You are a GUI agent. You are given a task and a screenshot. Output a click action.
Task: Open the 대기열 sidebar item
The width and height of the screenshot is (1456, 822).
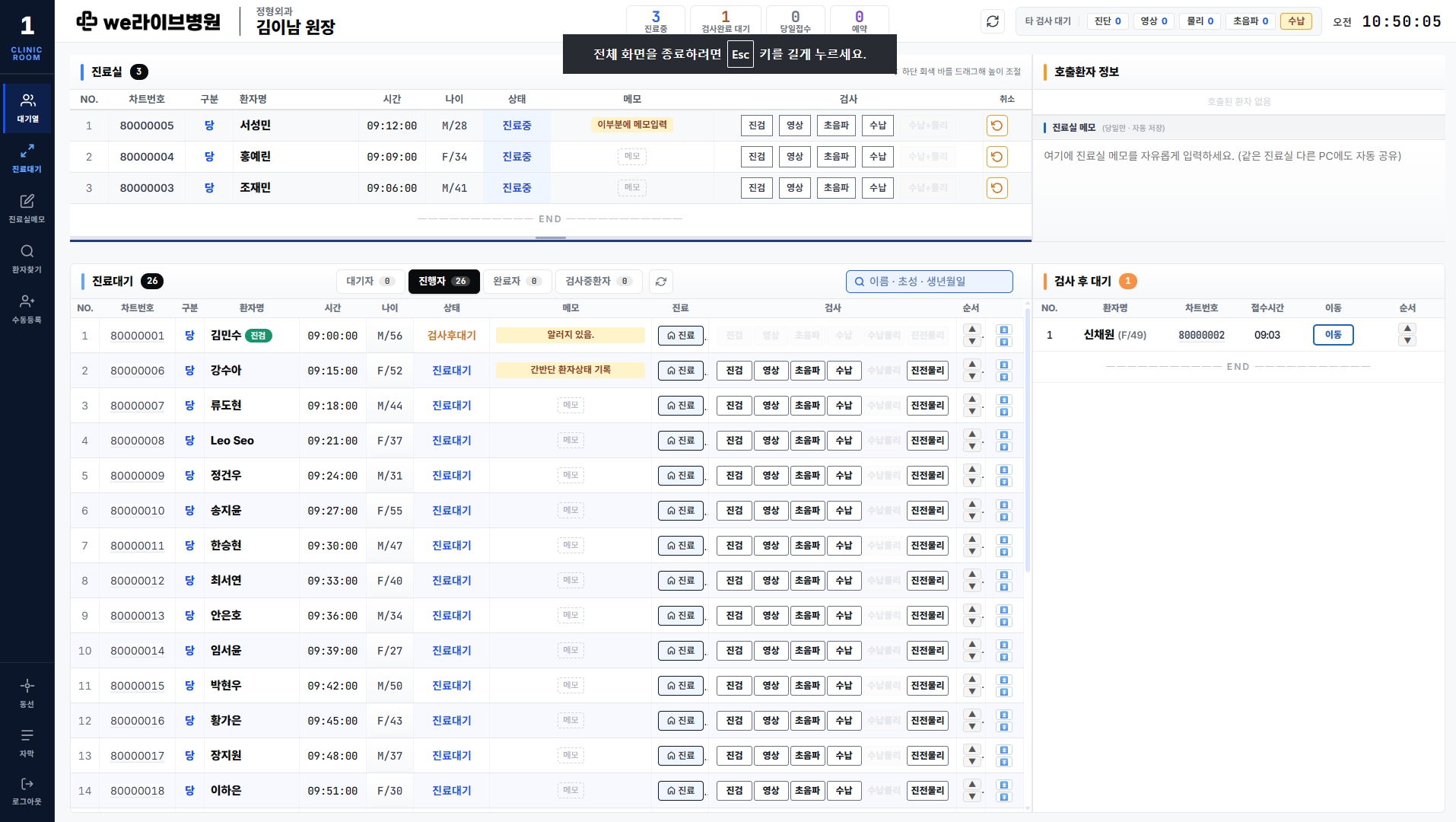pyautogui.click(x=27, y=108)
